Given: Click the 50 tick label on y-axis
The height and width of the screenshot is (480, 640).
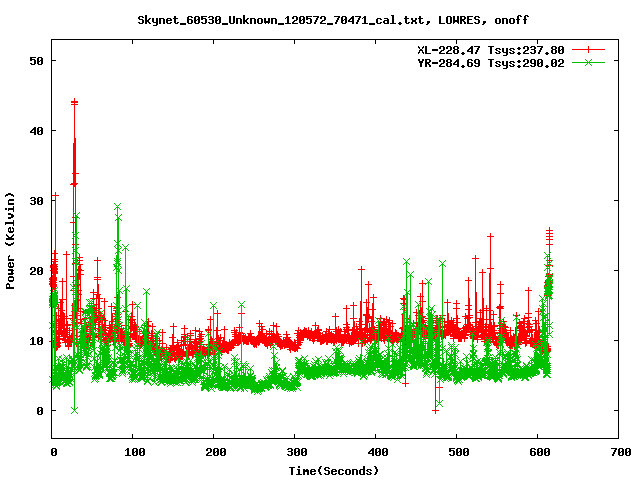Looking at the screenshot, I should point(38,61).
